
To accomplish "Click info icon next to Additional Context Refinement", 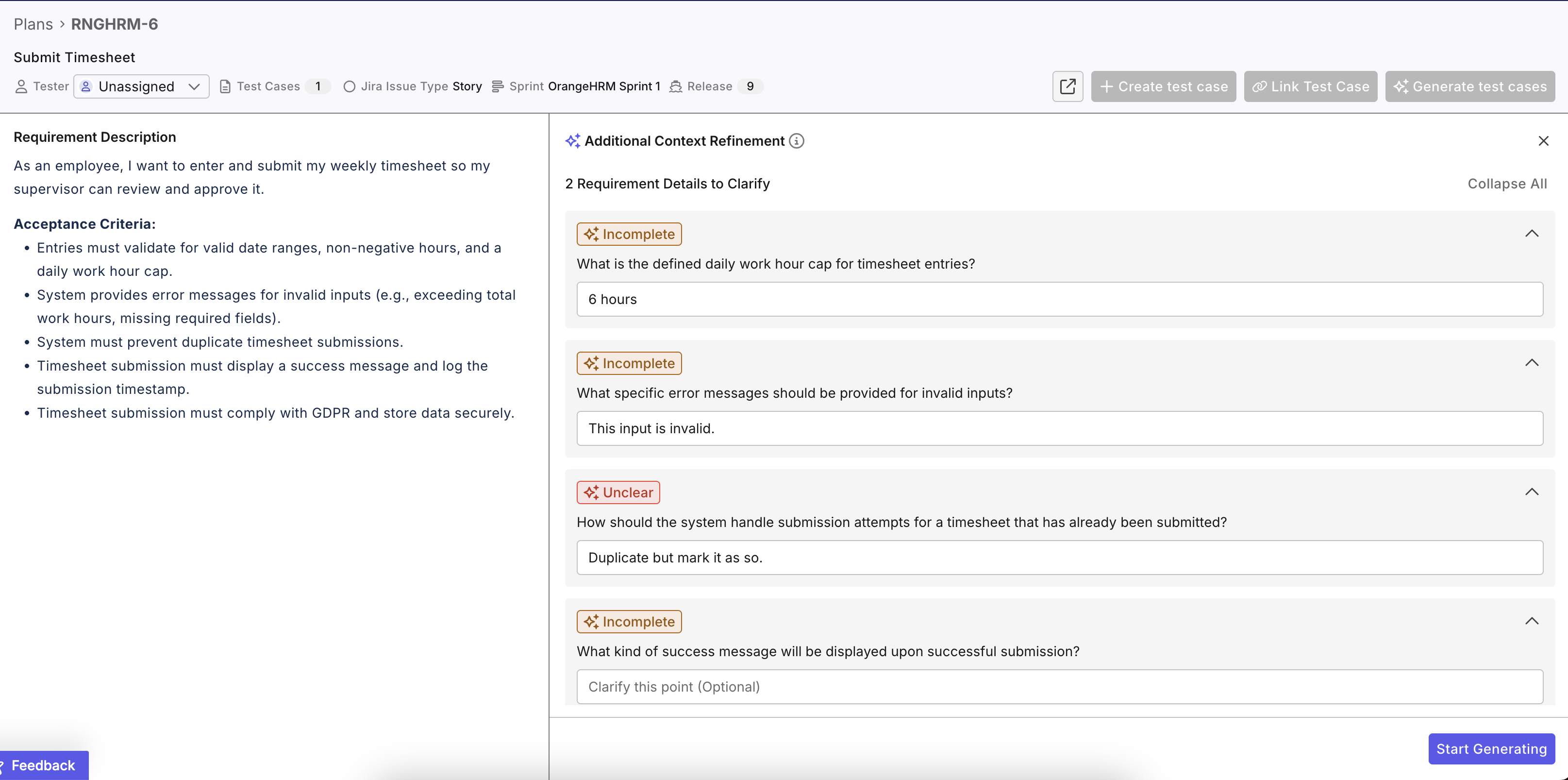I will pos(797,141).
